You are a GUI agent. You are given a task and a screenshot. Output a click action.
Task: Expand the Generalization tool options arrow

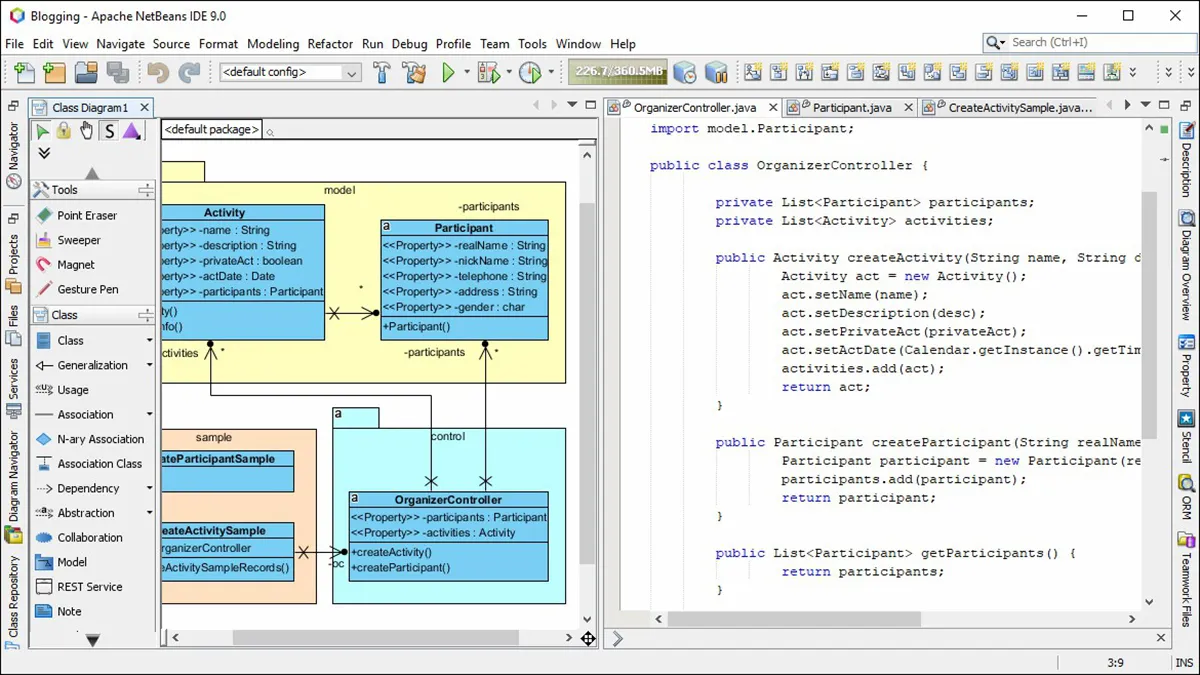(150, 365)
